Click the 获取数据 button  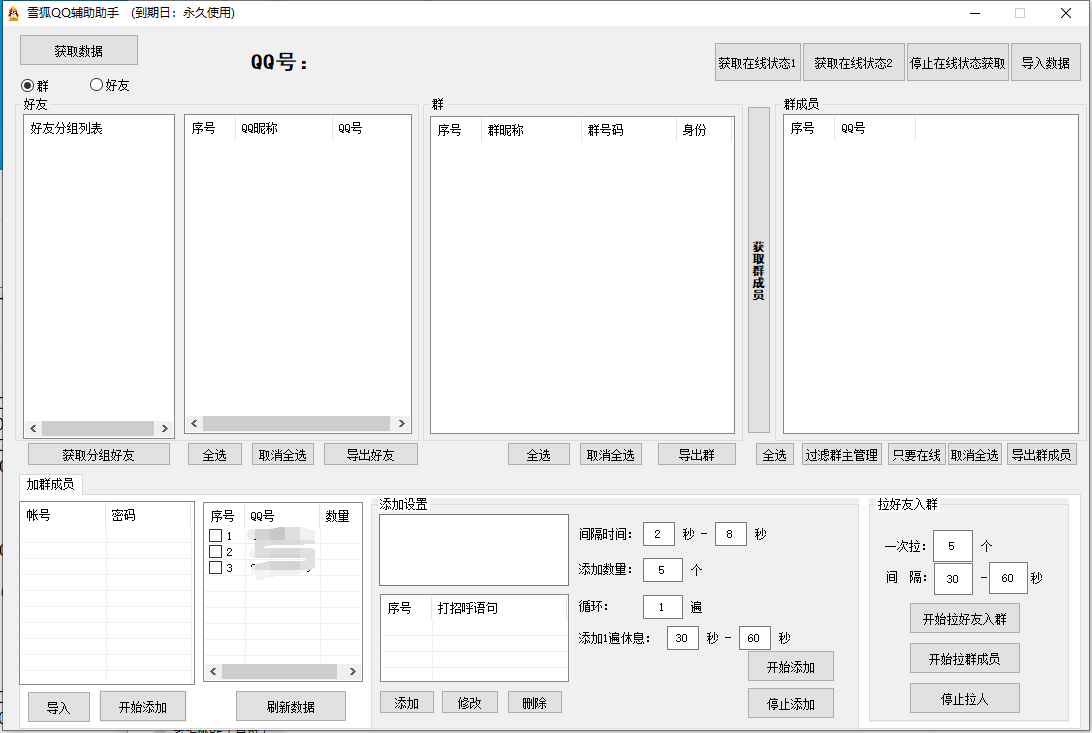tap(79, 50)
